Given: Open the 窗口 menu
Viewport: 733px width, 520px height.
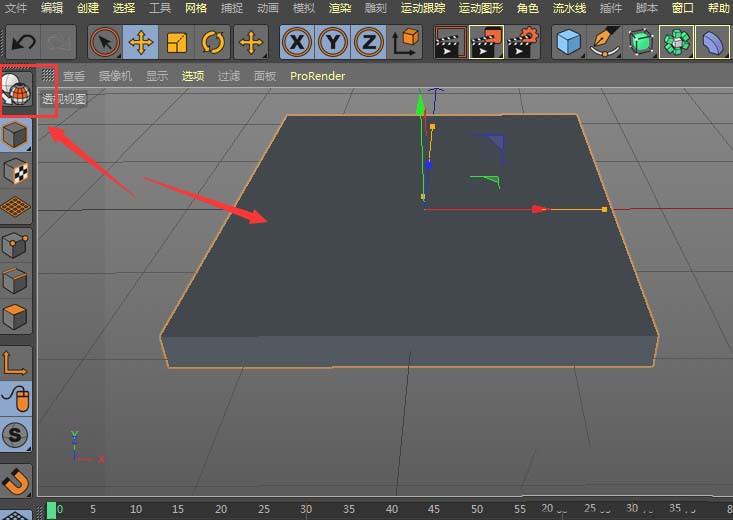Looking at the screenshot, I should pyautogui.click(x=683, y=8).
